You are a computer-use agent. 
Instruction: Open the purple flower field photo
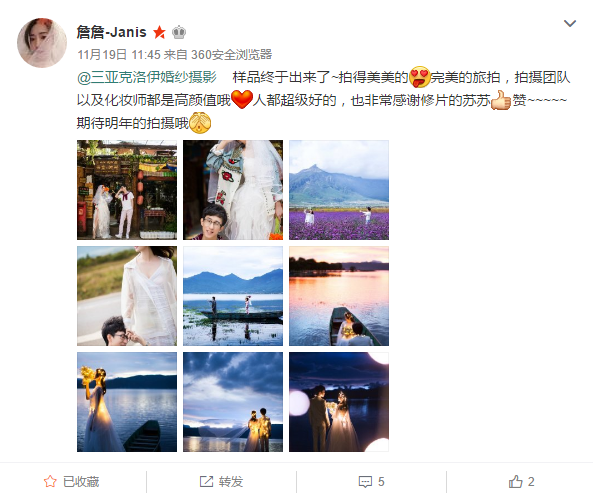pos(339,190)
